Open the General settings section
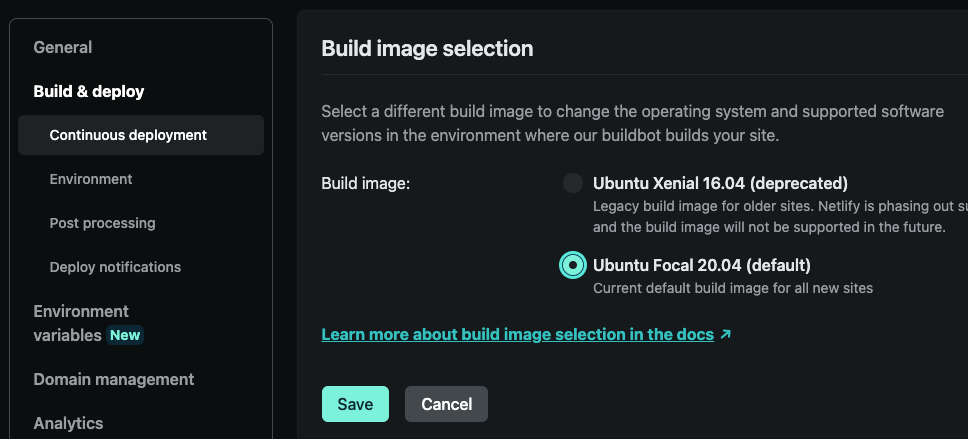 [x=62, y=48]
